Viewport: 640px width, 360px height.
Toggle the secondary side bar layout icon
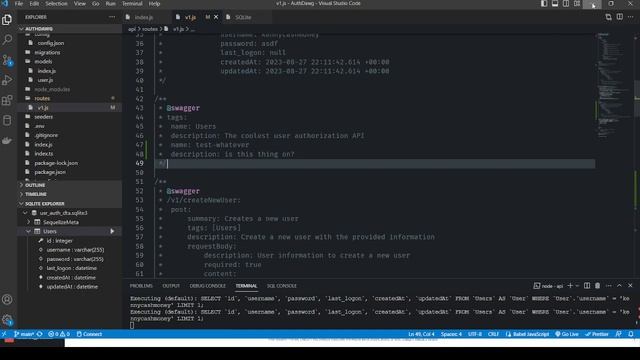click(x=566, y=4)
